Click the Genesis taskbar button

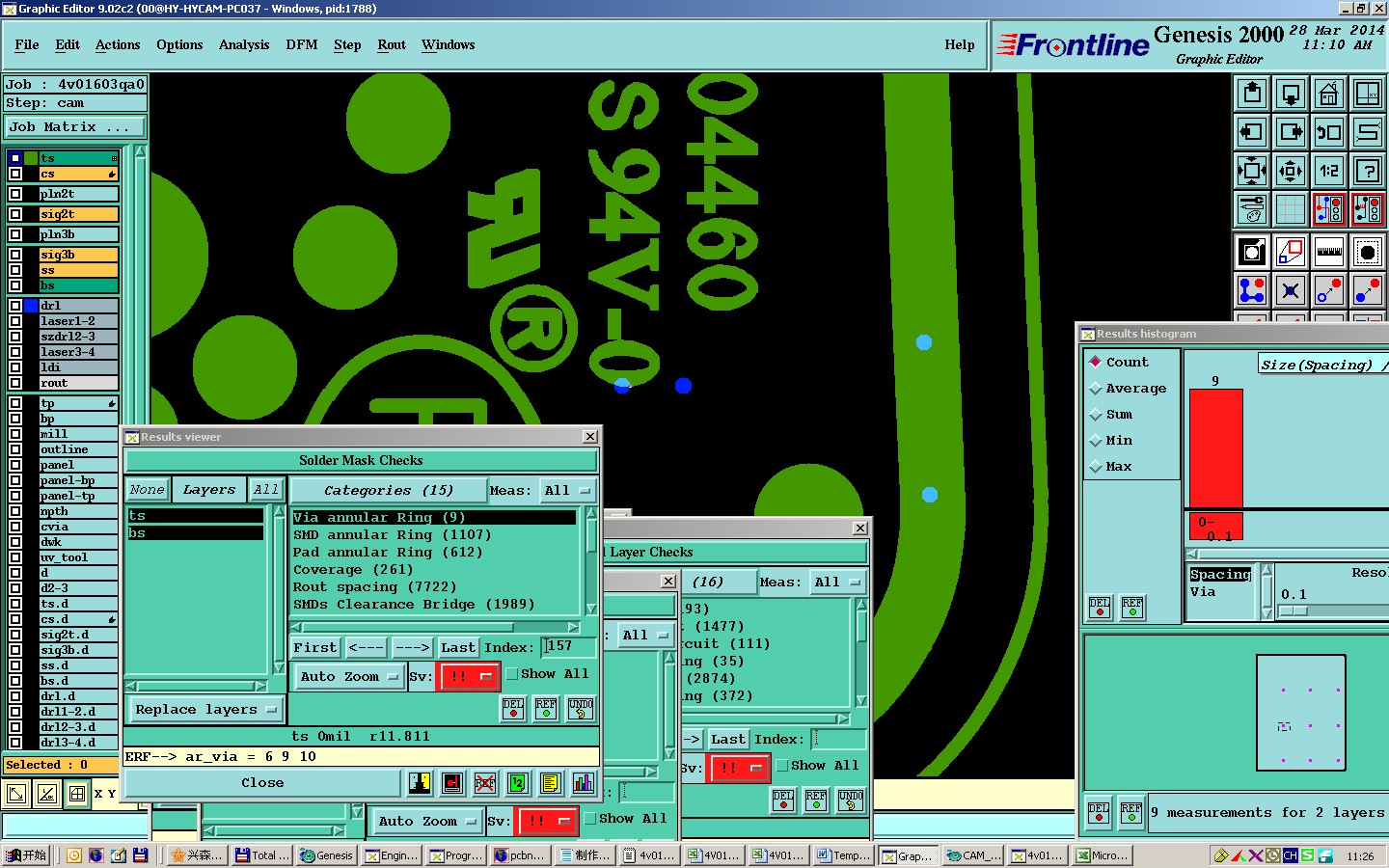coord(326,855)
